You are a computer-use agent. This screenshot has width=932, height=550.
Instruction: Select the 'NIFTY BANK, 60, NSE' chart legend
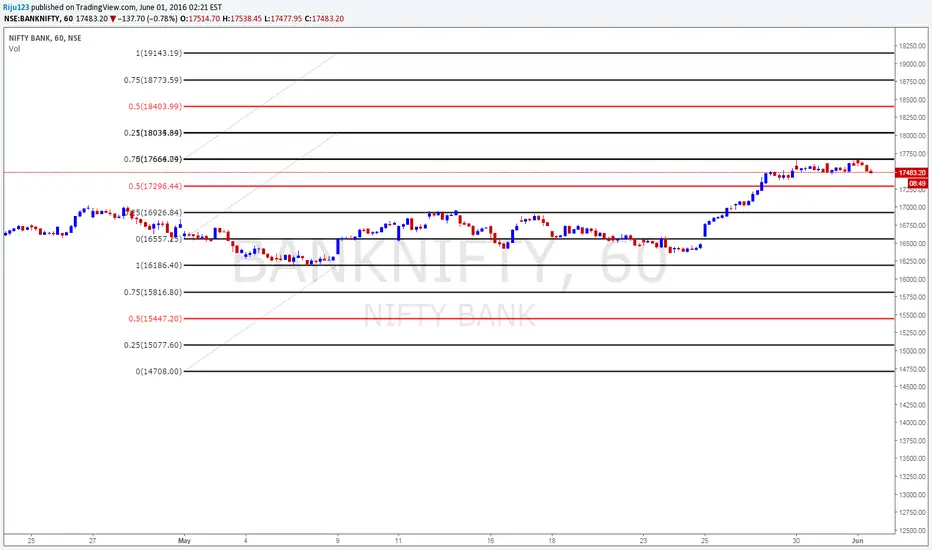click(x=45, y=38)
